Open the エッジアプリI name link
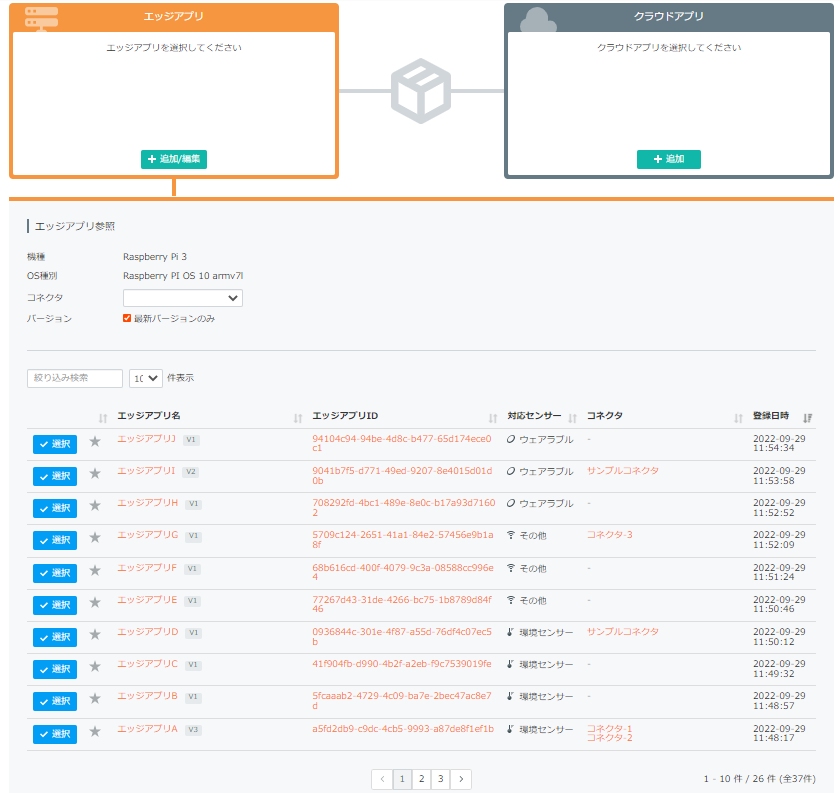Screen dimensions: 840x793 146,471
